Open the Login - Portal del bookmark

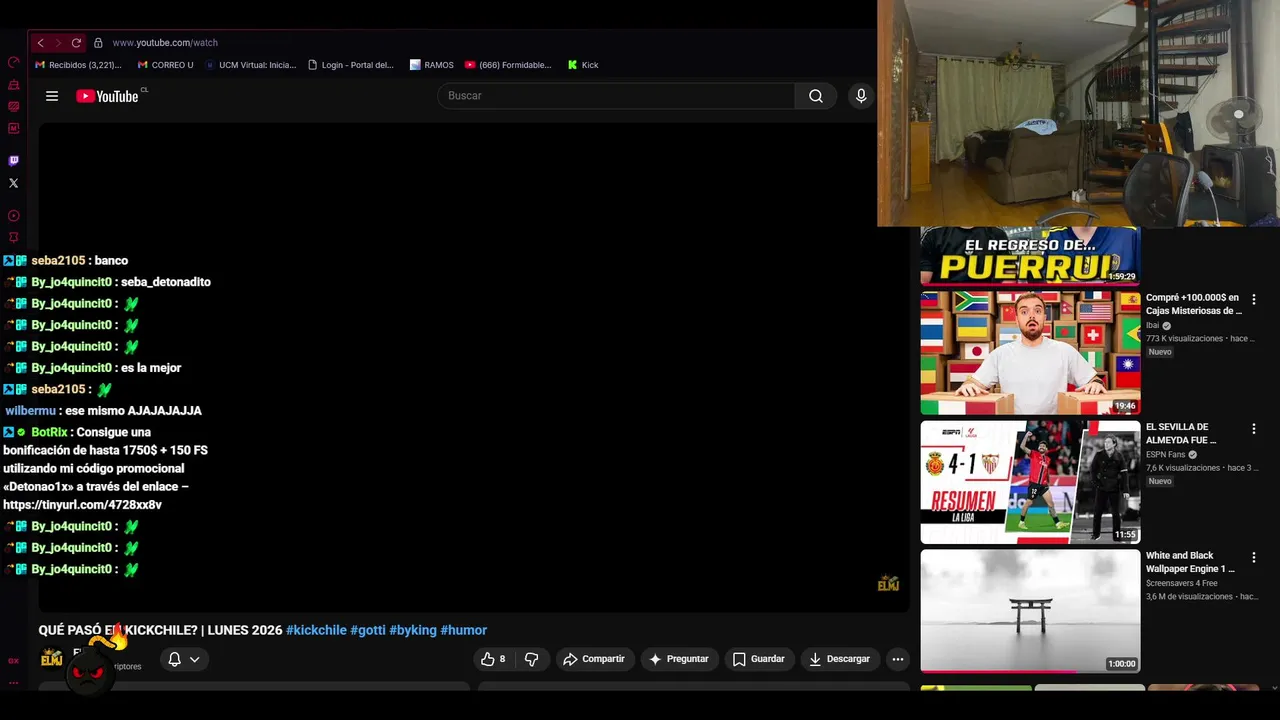coord(351,65)
